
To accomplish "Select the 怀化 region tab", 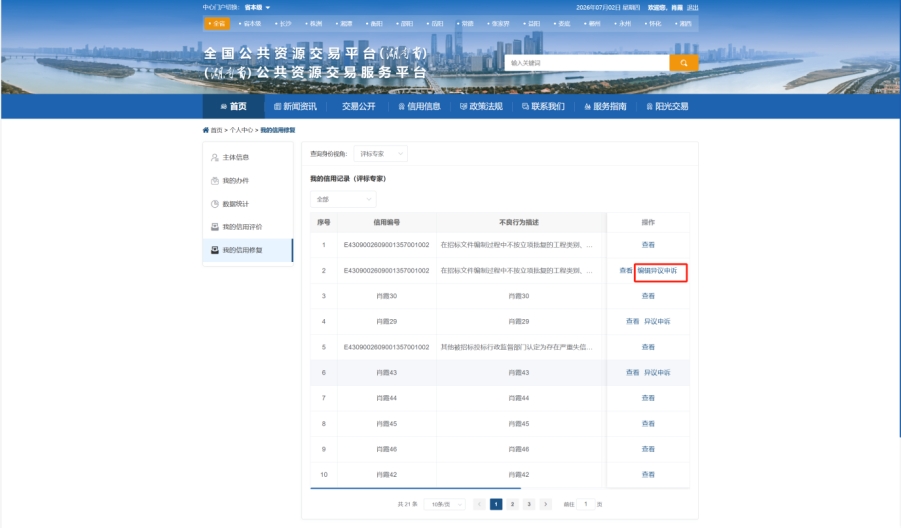I will pos(653,24).
